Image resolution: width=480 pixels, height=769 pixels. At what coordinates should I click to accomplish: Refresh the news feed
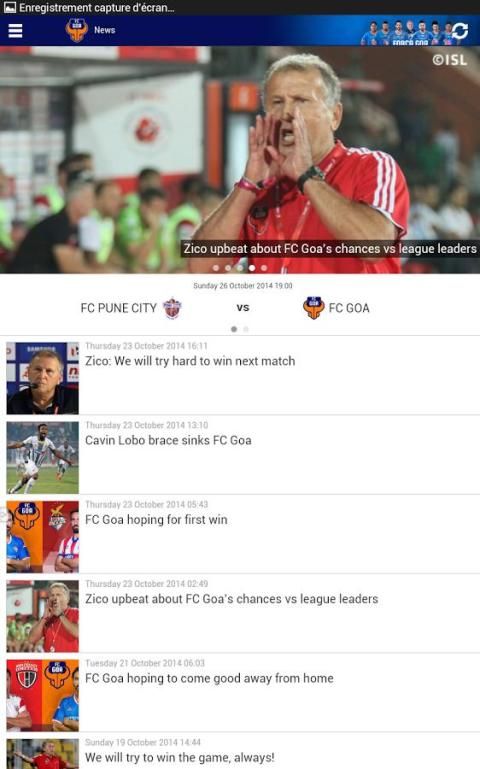(x=459, y=30)
